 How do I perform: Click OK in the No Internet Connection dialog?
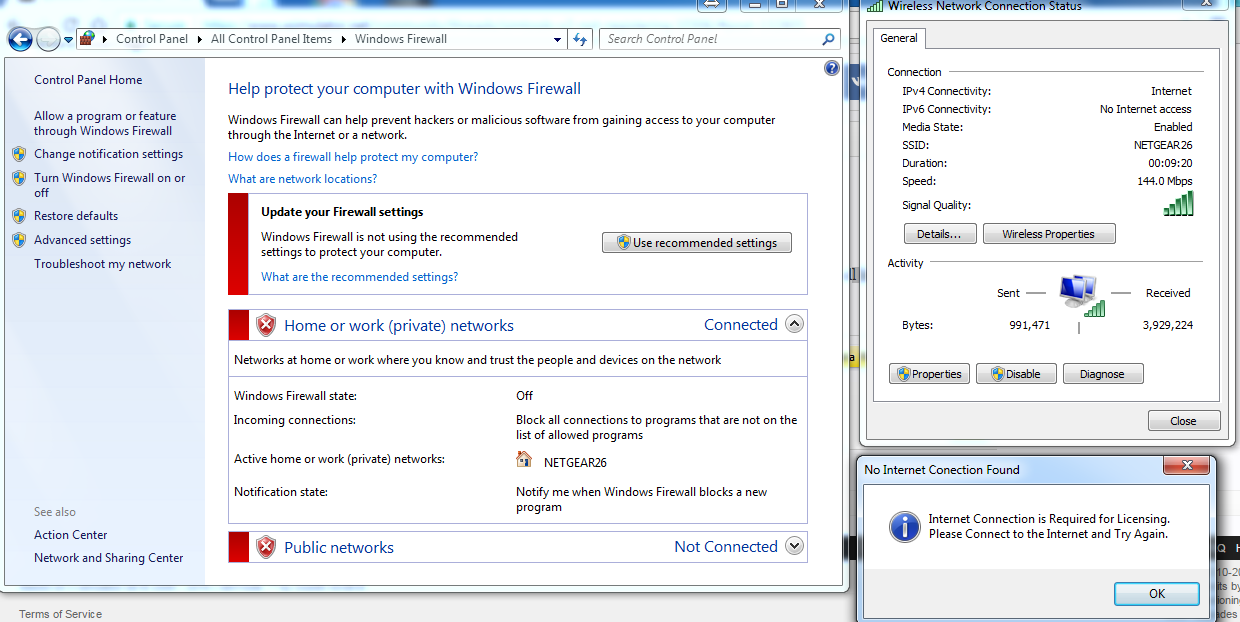(x=1157, y=594)
